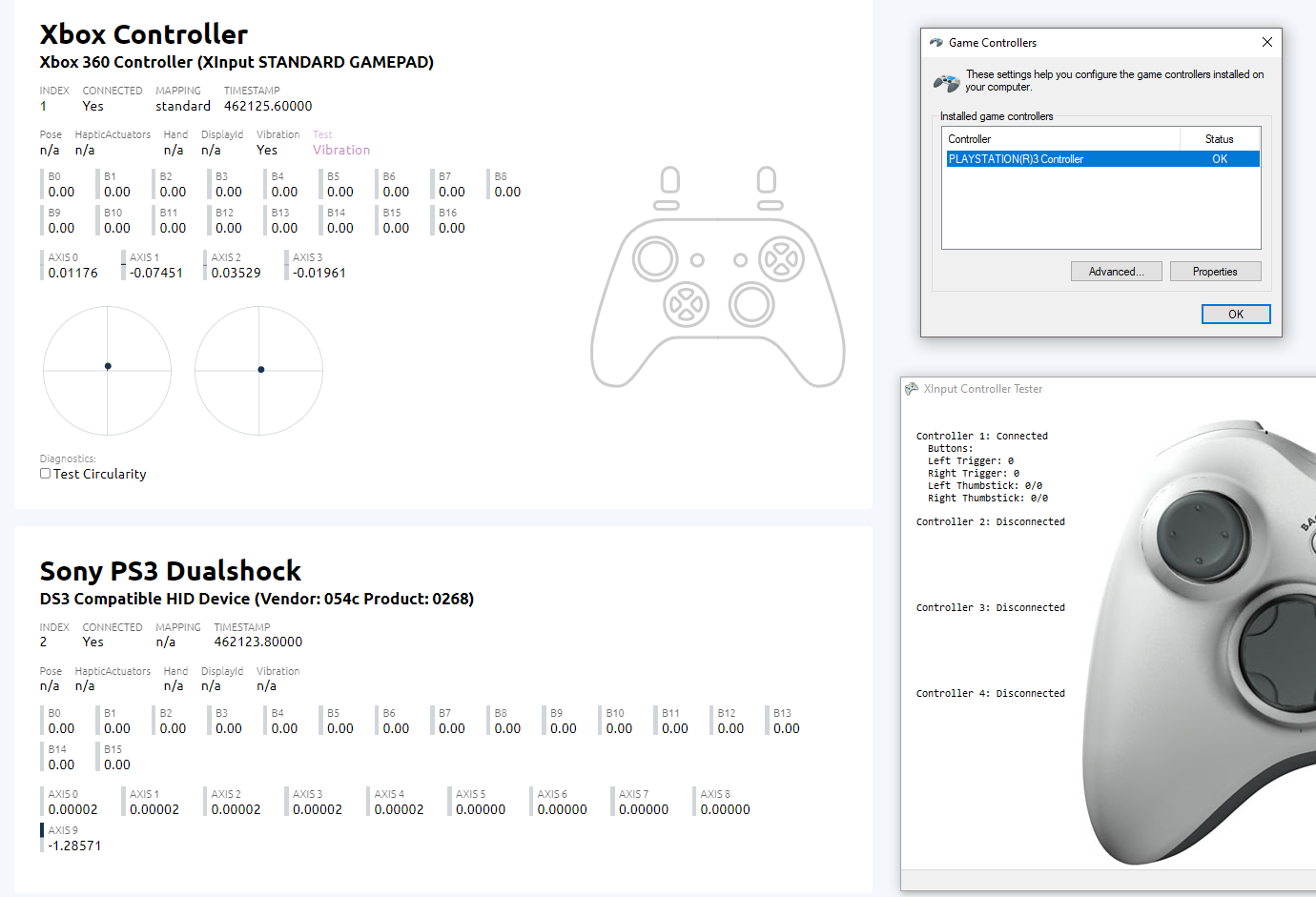The width and height of the screenshot is (1316, 897).
Task: Click the Xbox B8 button value
Action: (x=508, y=192)
